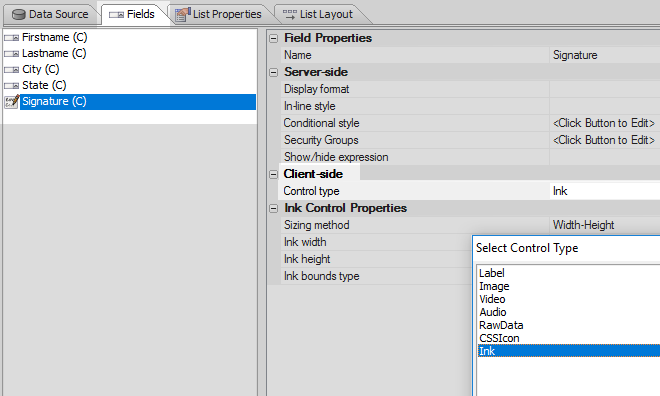Click the Lastname field icon
Image resolution: width=660 pixels, height=396 pixels.
[12, 54]
